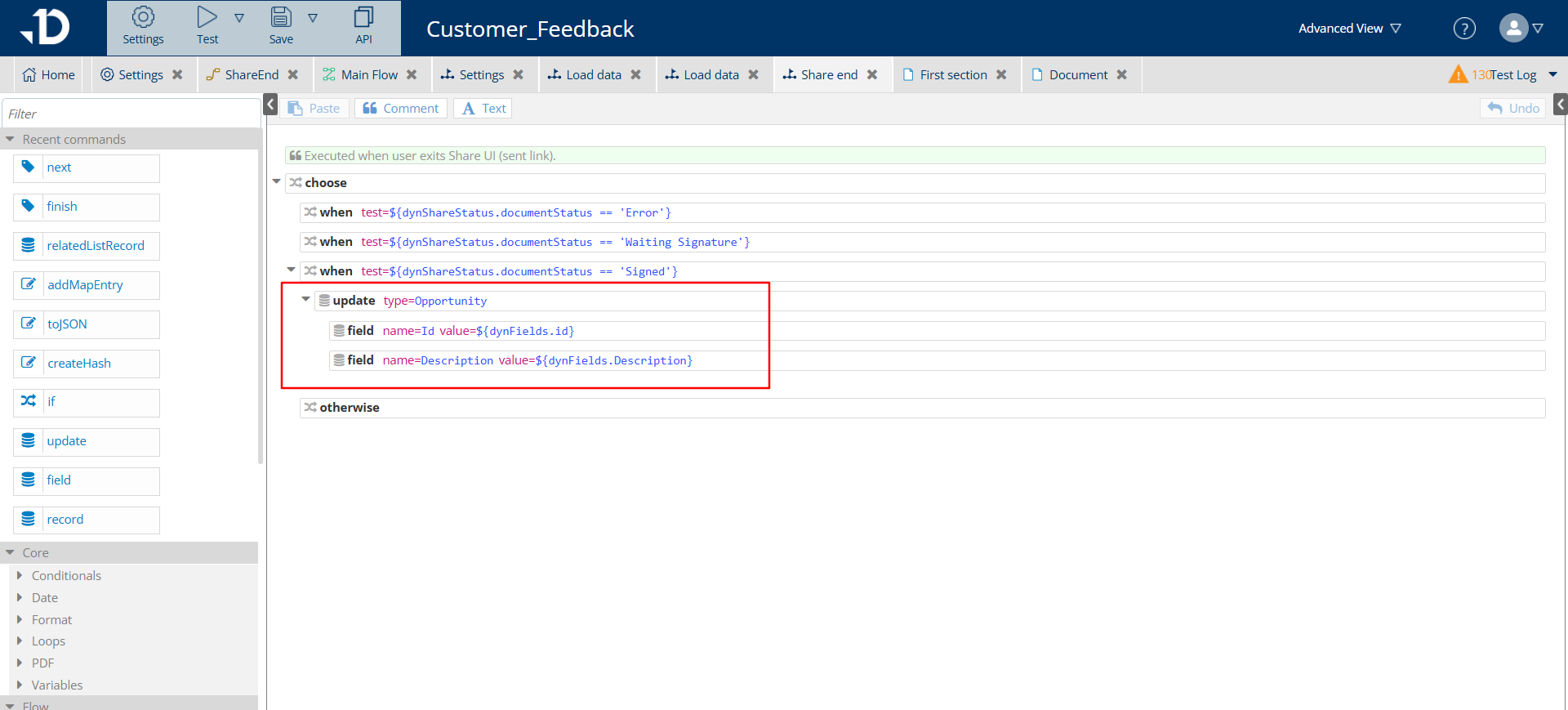Click the Comment button
The height and width of the screenshot is (710, 1568).
click(x=400, y=108)
